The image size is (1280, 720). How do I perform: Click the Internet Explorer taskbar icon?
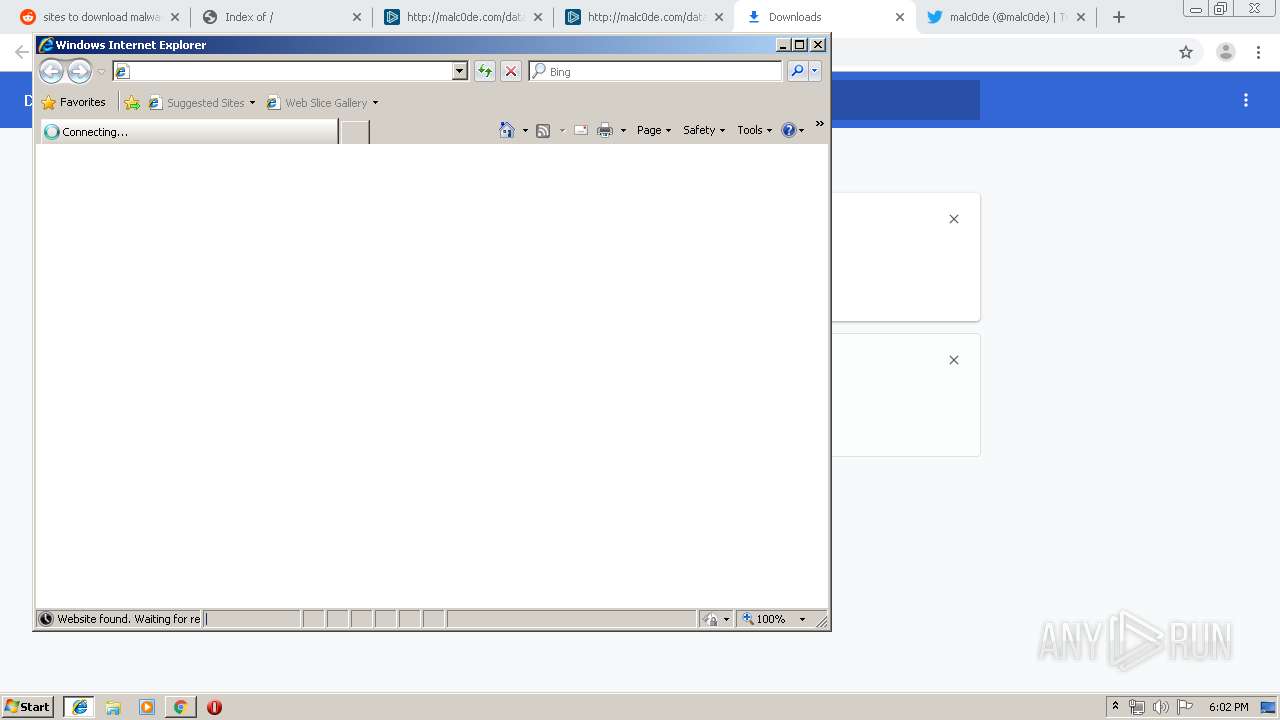(80, 707)
